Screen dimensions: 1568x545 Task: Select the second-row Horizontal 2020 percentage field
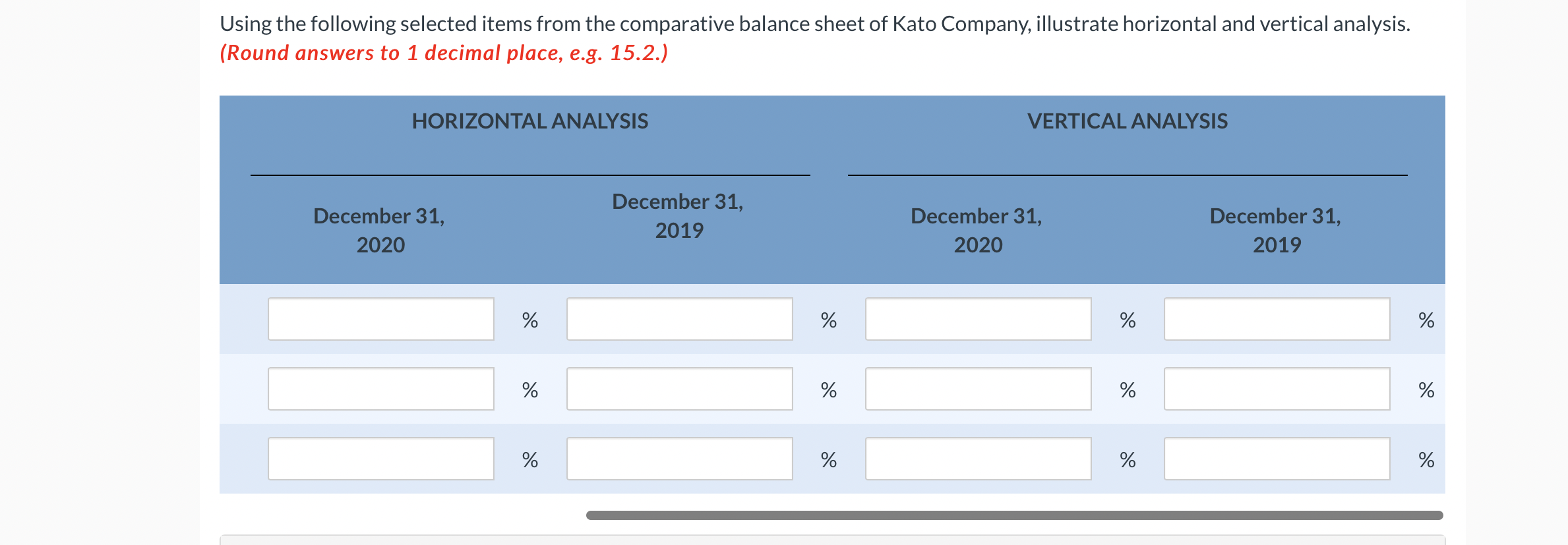click(x=380, y=389)
